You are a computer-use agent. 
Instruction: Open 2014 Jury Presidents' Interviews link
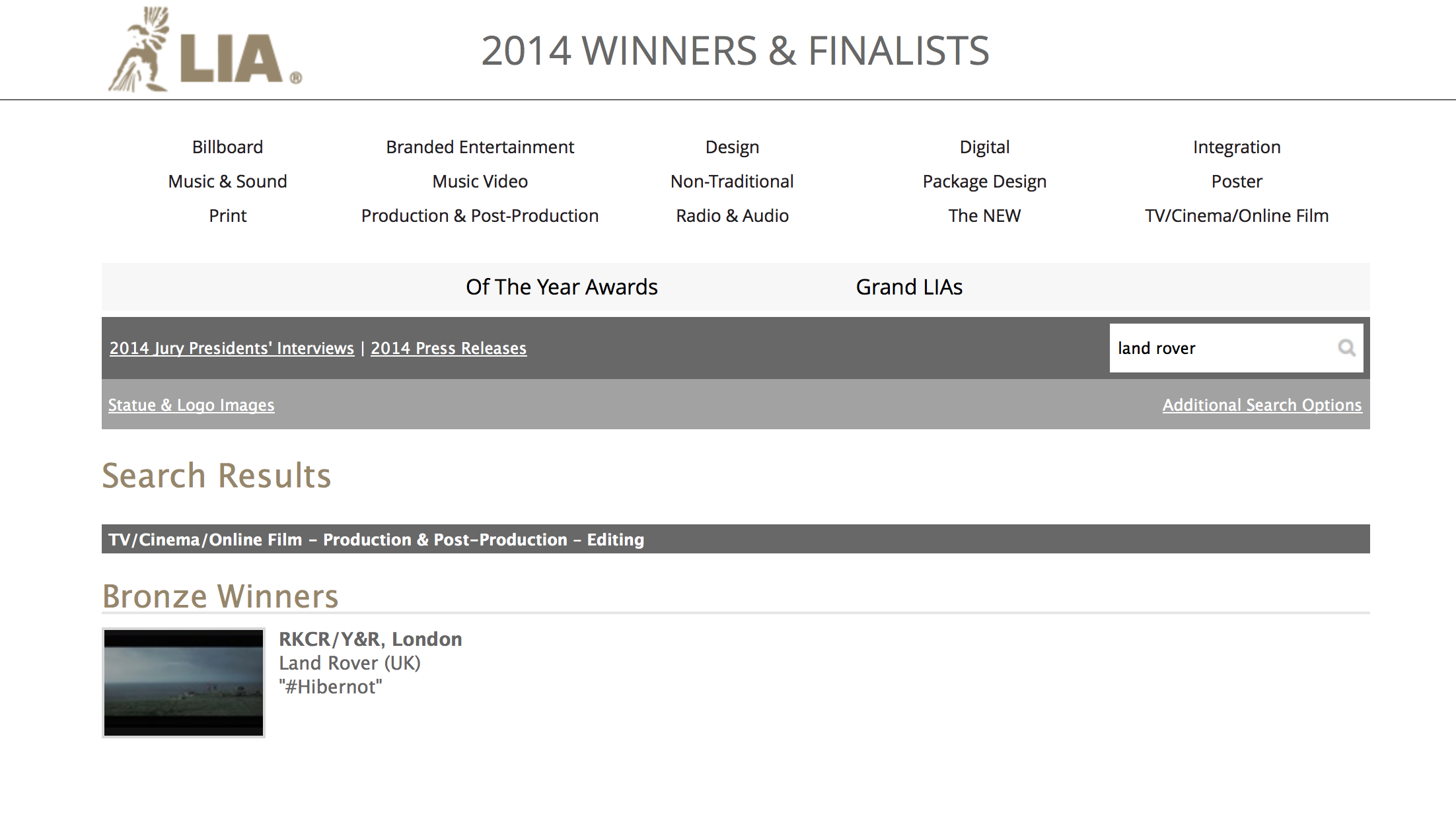pos(232,348)
